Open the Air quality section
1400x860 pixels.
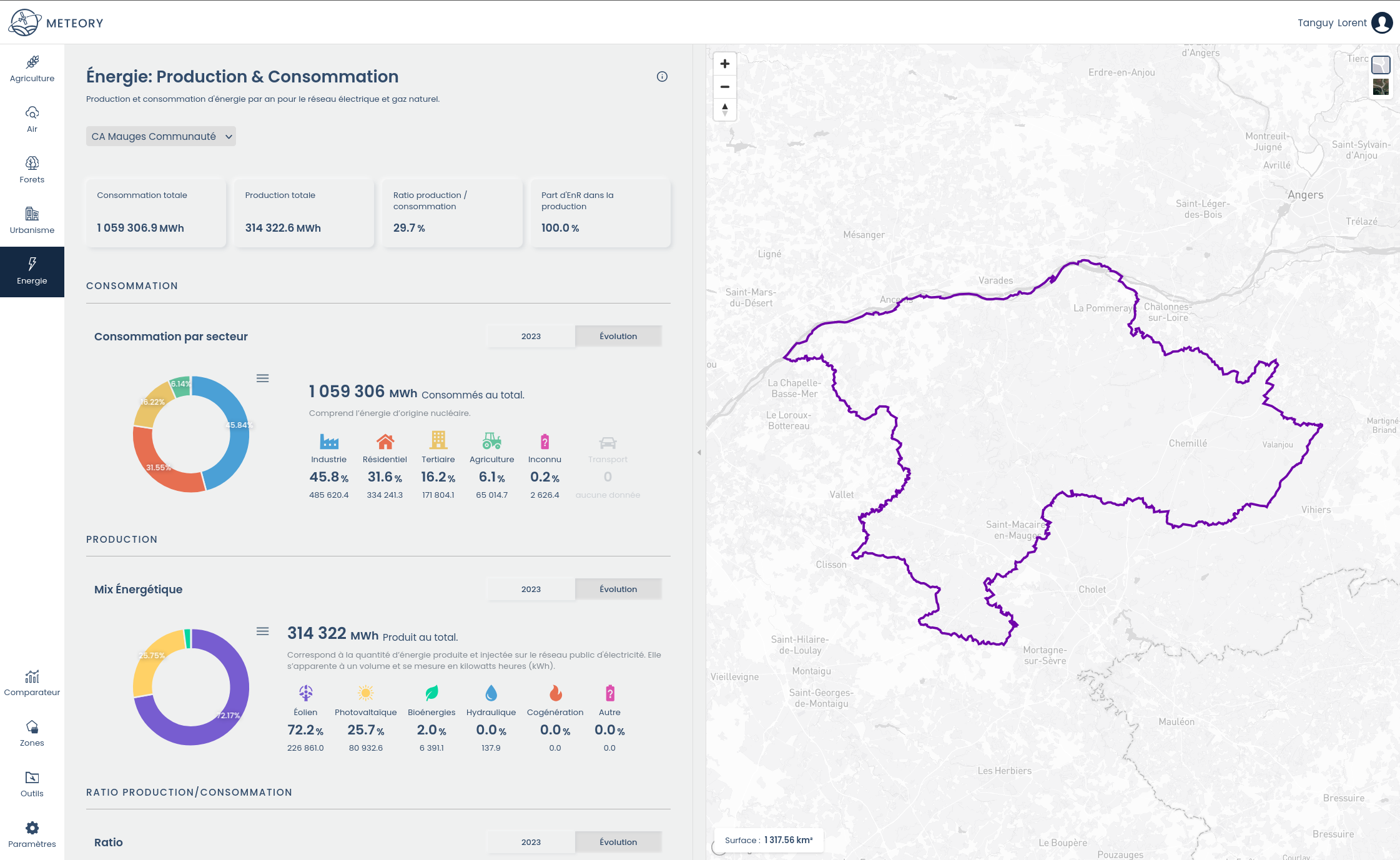[x=32, y=120]
